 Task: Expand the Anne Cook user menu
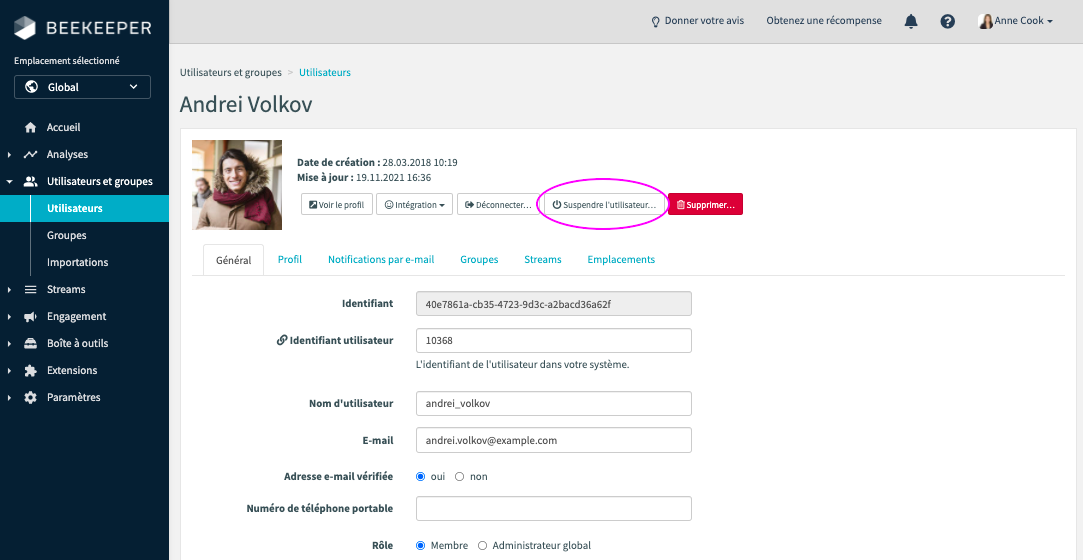pos(1015,21)
